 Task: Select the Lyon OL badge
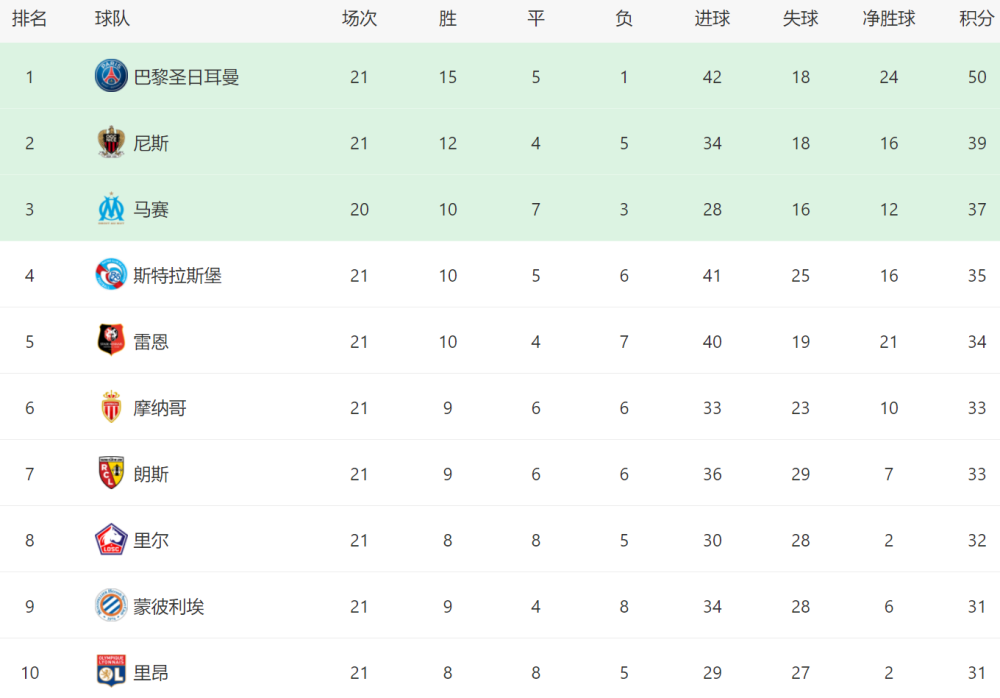tap(111, 671)
